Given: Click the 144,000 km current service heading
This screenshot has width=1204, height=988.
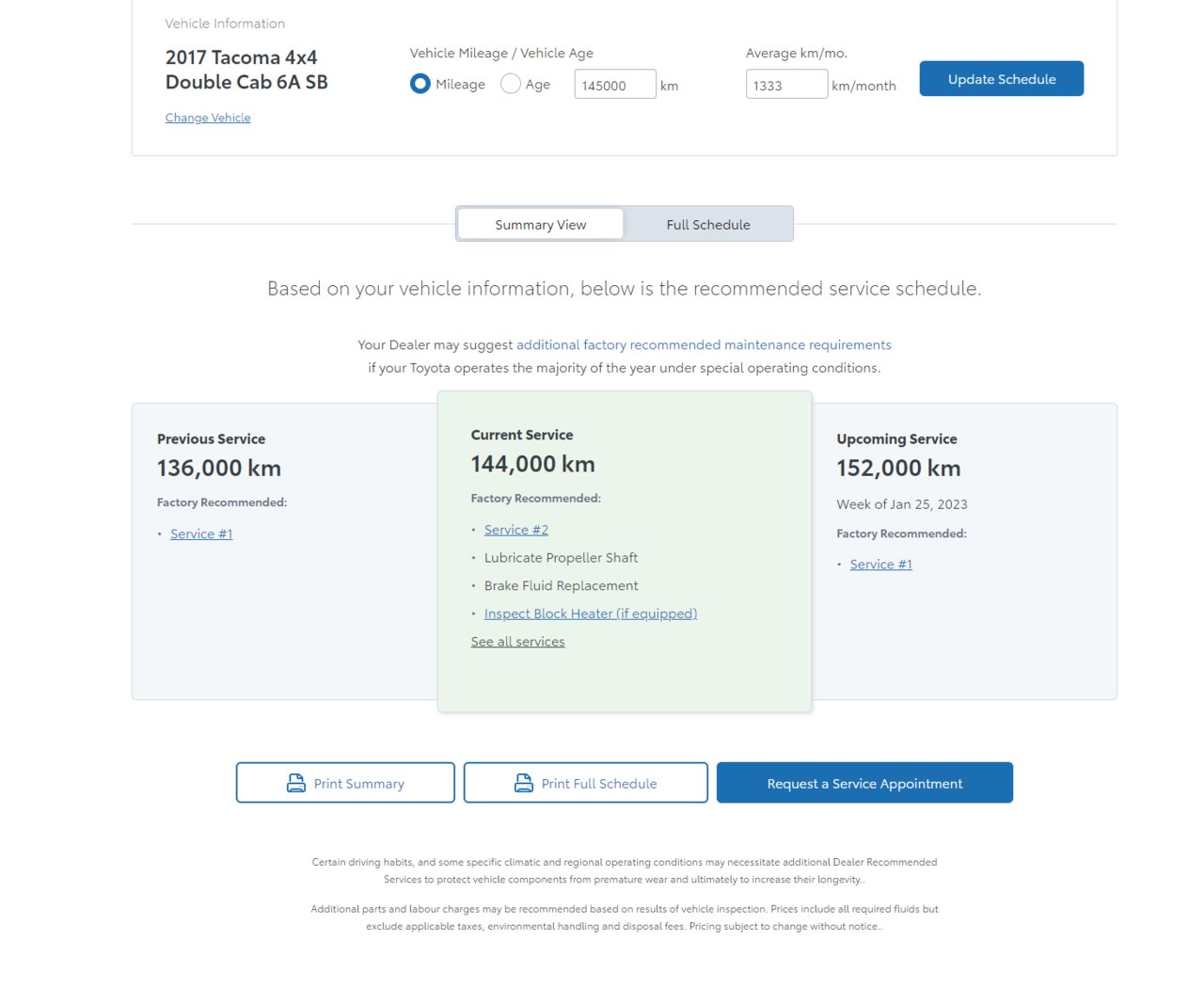Looking at the screenshot, I should coord(533,464).
